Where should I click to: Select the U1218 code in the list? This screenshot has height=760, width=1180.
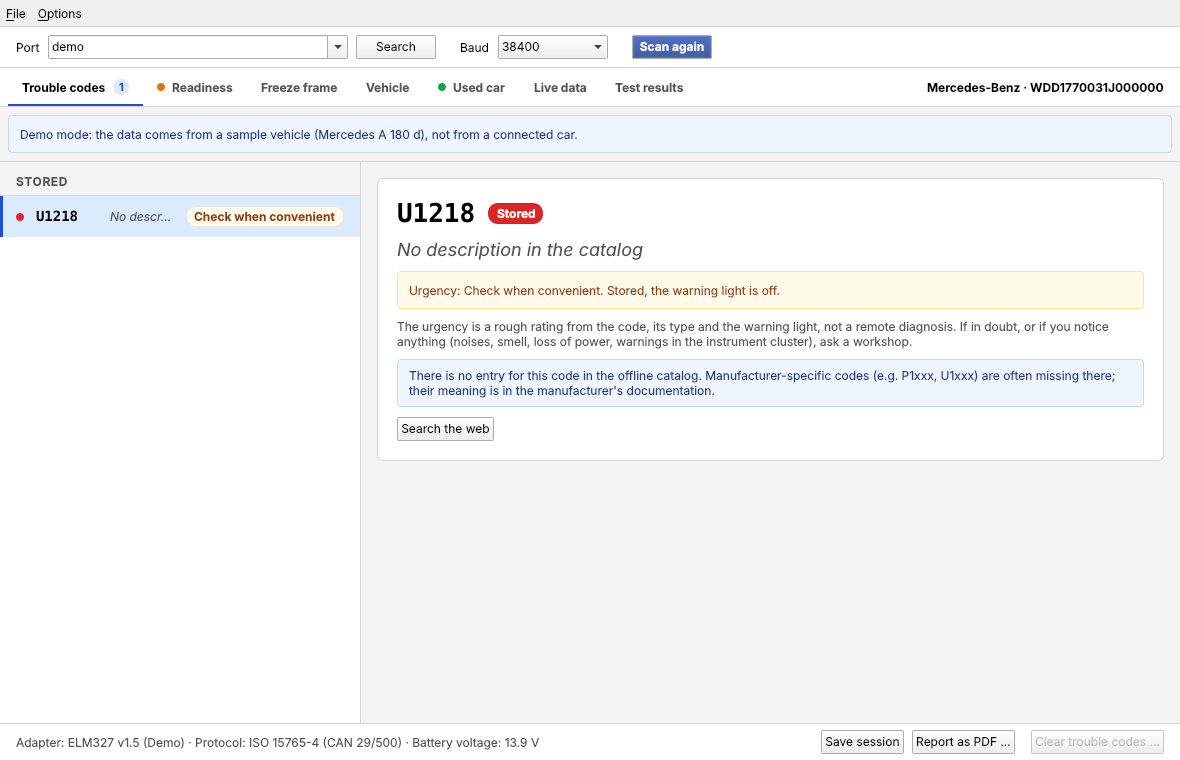(180, 217)
